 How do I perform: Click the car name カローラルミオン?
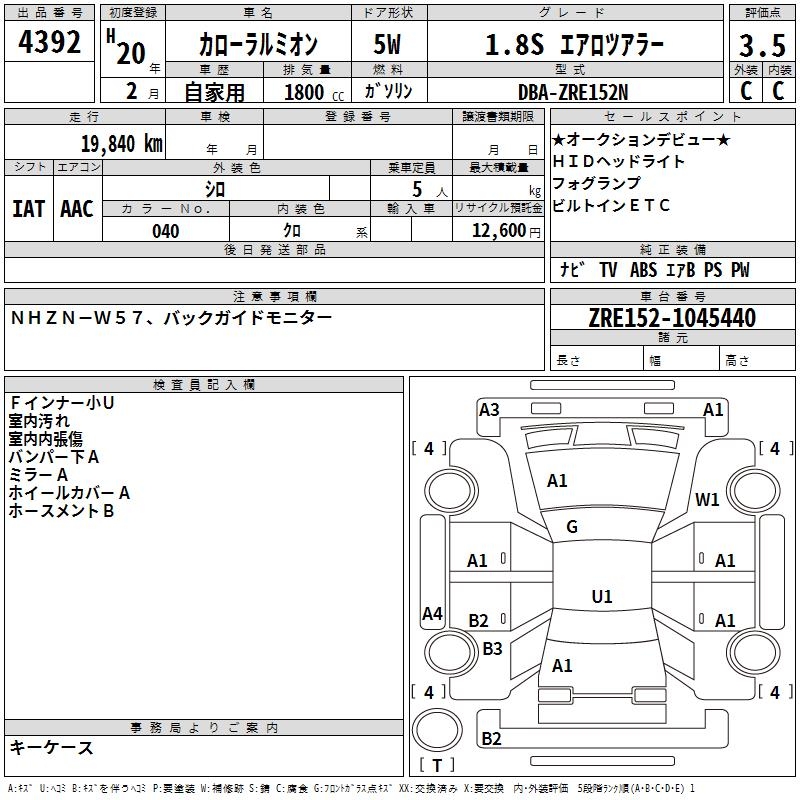point(257,46)
